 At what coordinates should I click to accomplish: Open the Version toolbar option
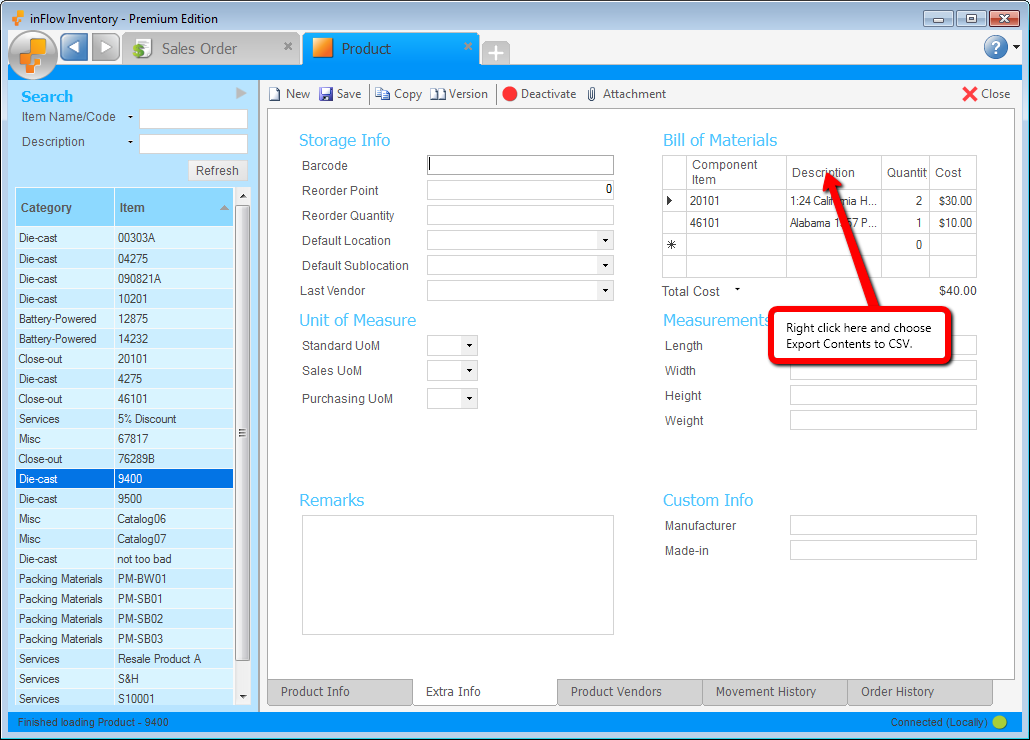point(459,94)
